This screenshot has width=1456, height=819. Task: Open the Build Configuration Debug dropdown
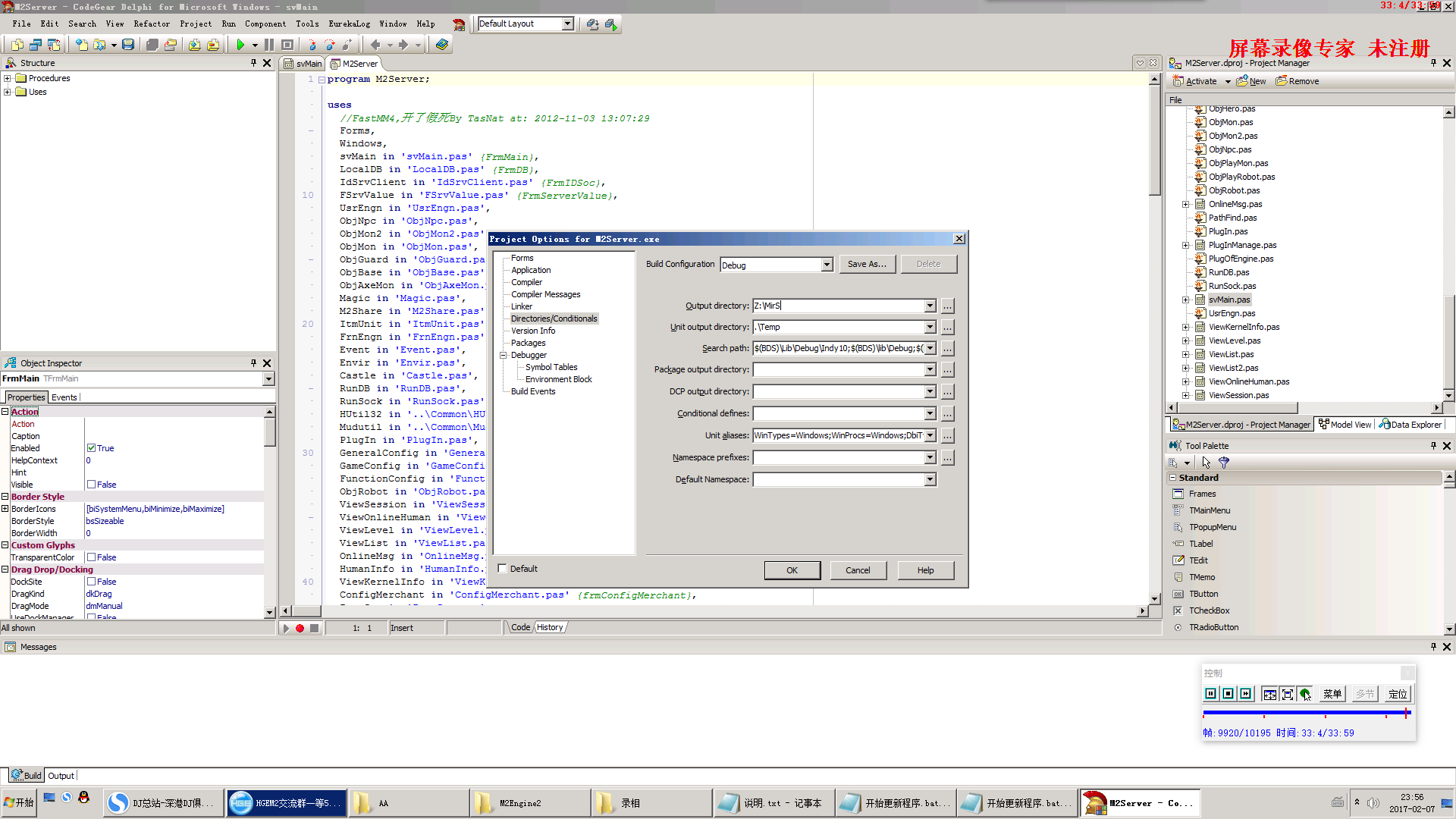click(x=827, y=265)
